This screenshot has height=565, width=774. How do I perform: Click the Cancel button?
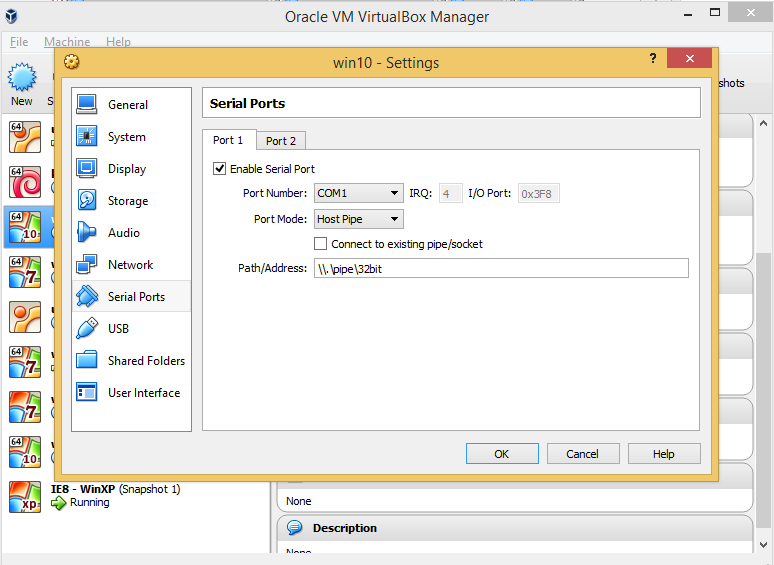[583, 453]
